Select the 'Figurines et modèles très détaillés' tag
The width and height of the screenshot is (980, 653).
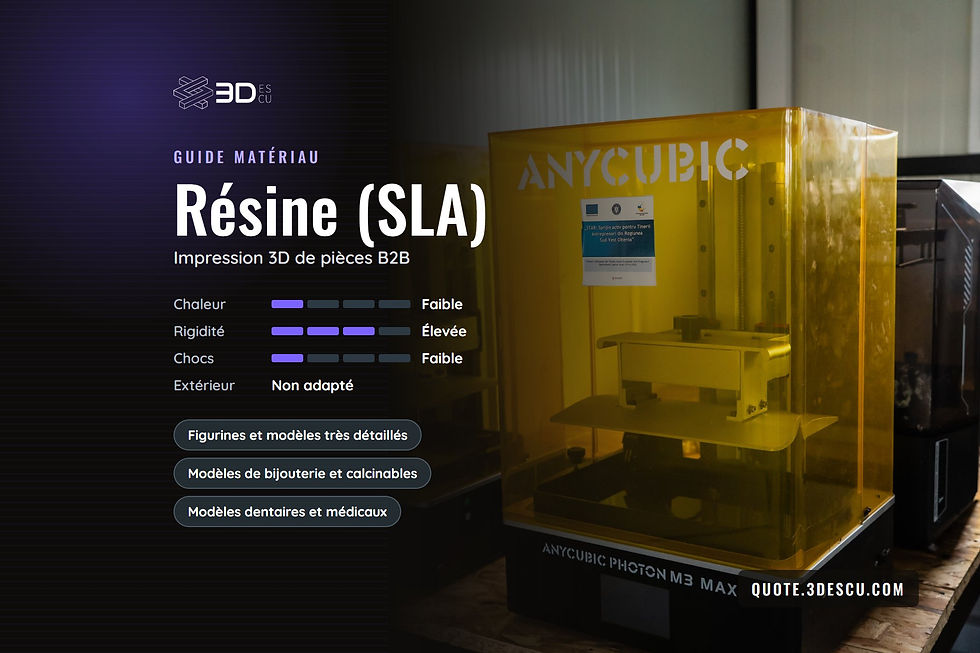point(298,435)
